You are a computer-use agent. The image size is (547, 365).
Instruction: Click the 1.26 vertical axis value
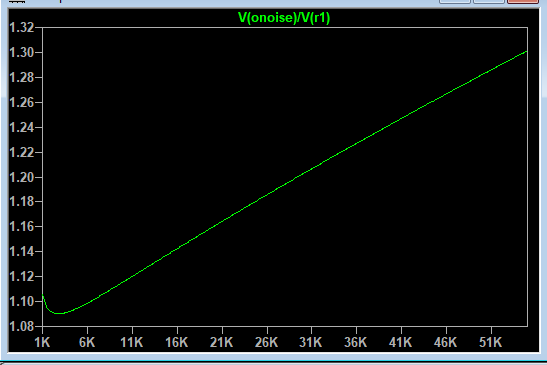21,103
